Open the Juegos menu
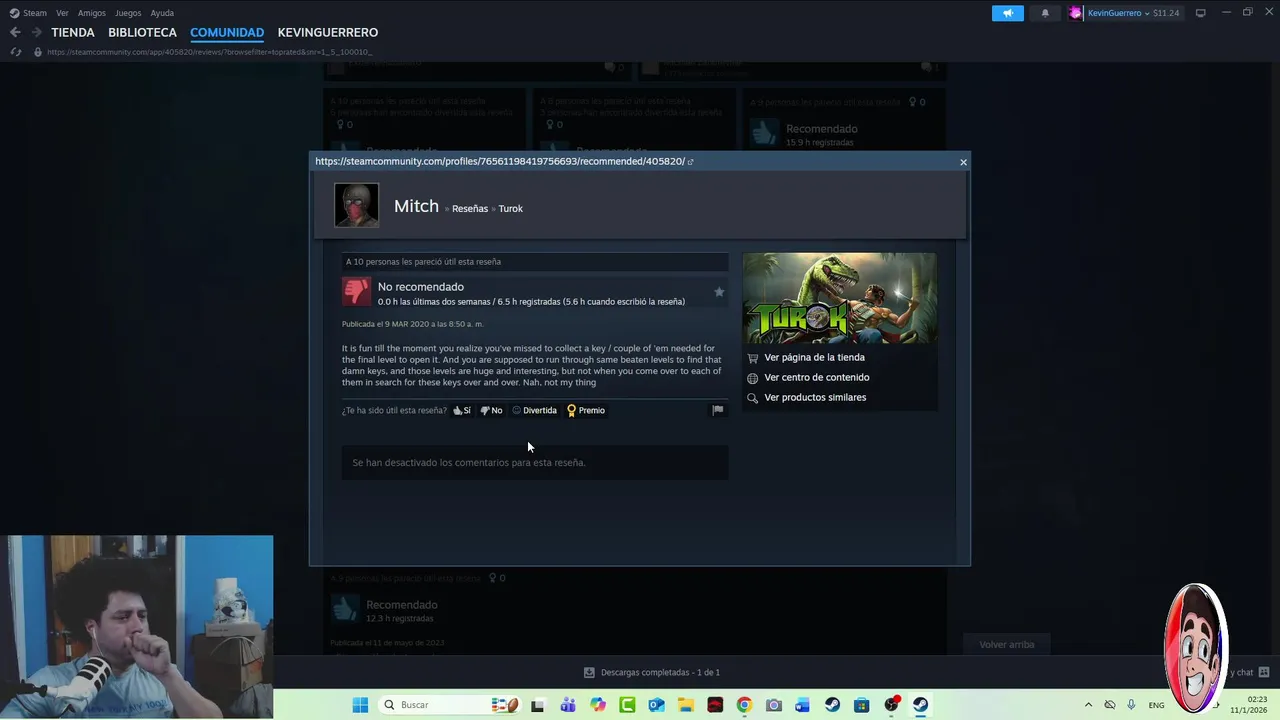Image resolution: width=1280 pixels, height=720 pixels. 128,13
